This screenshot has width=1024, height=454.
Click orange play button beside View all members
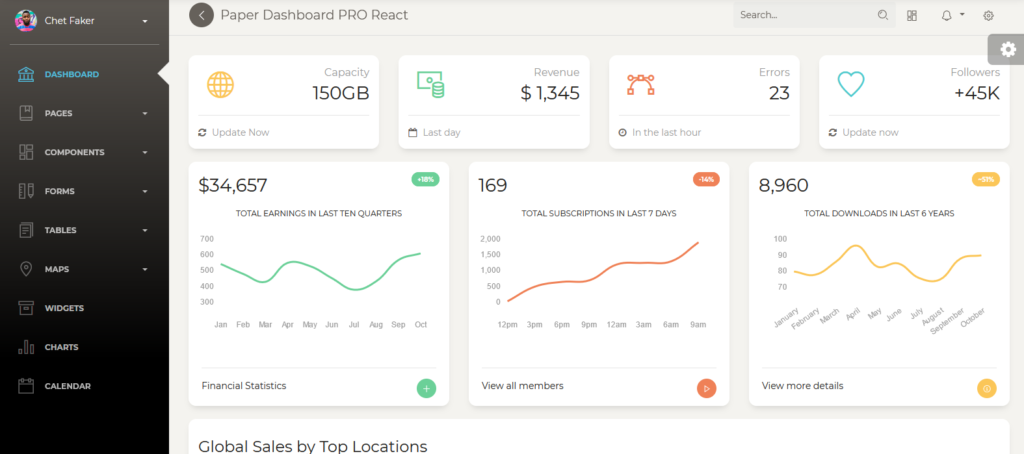[x=707, y=389]
